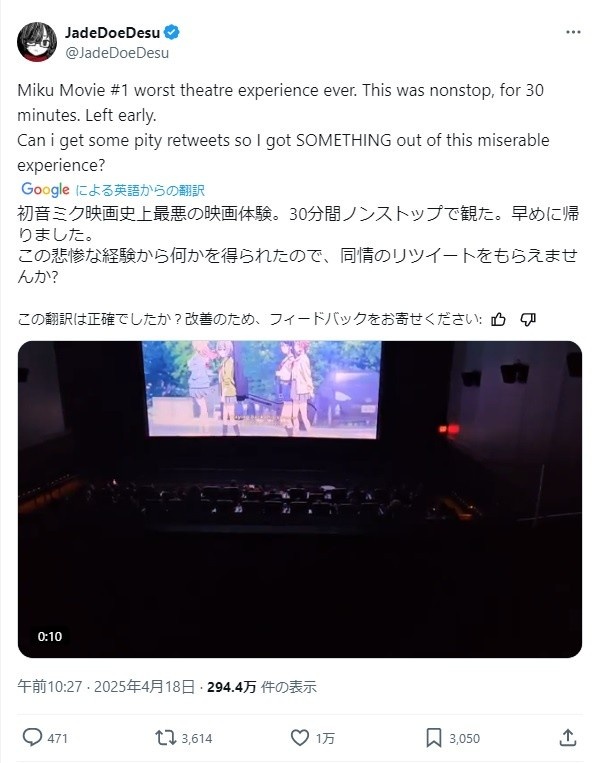Give thumbs down to the translation
The height and width of the screenshot is (763, 599).
point(528,319)
